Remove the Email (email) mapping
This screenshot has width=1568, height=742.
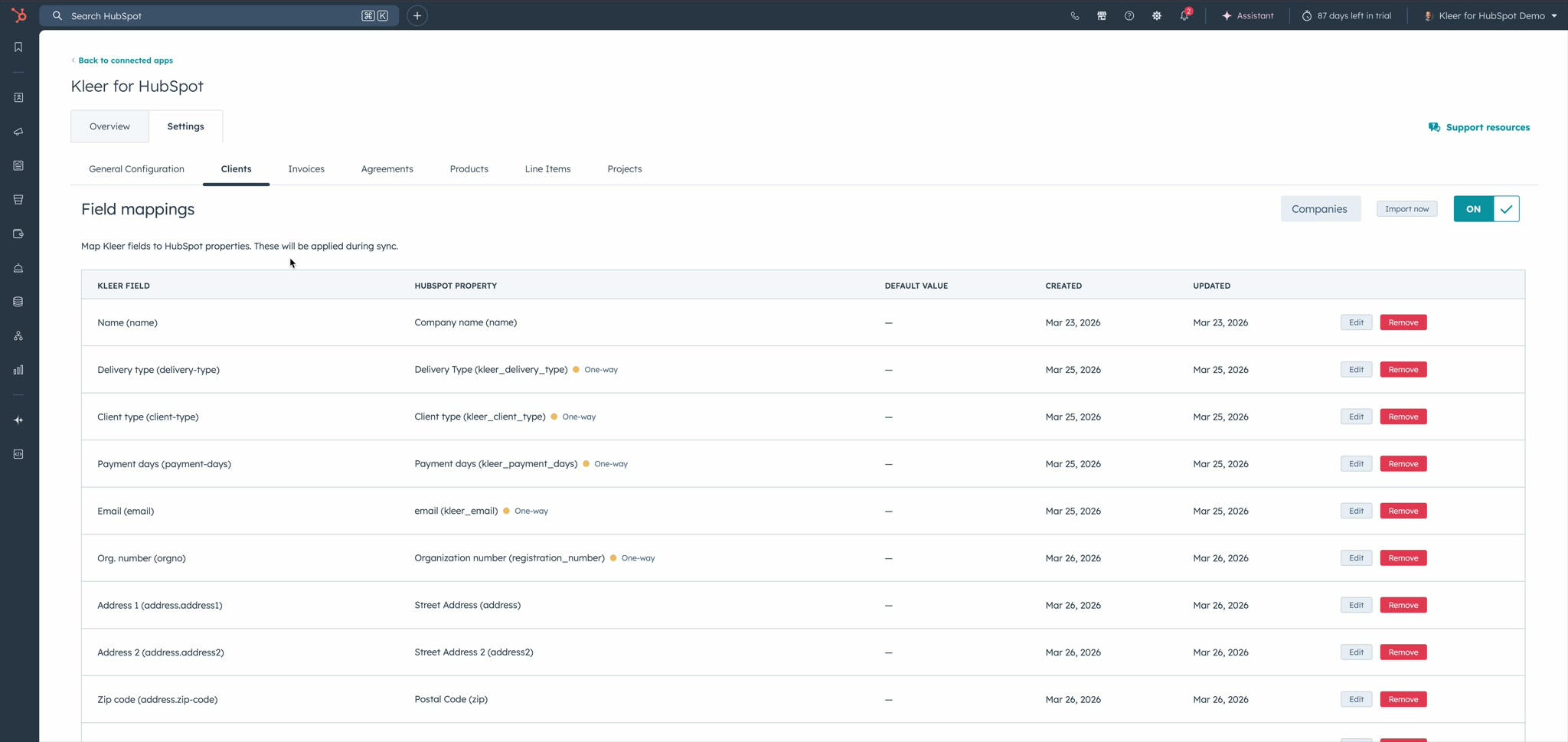tap(1403, 511)
